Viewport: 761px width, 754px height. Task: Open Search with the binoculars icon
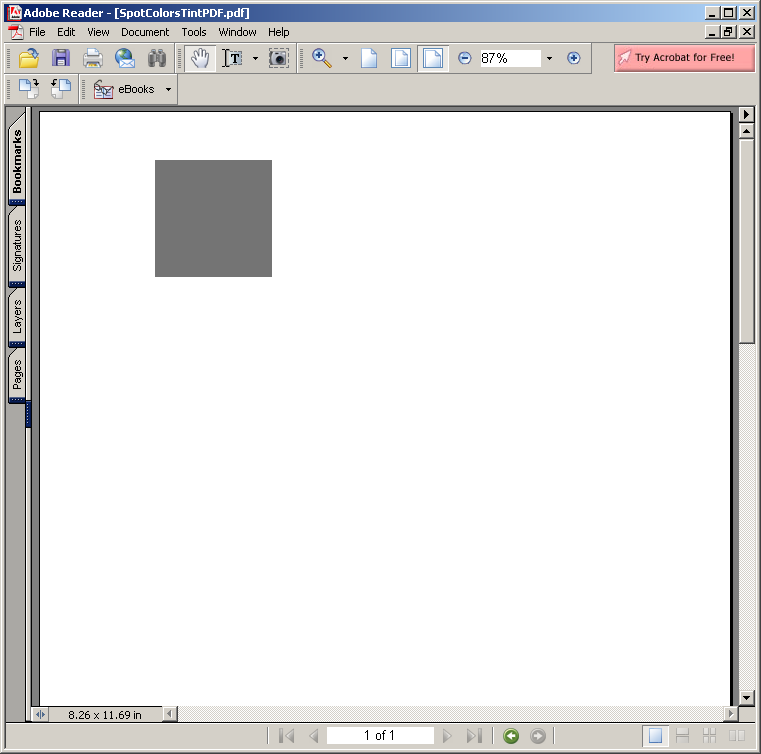coord(157,58)
